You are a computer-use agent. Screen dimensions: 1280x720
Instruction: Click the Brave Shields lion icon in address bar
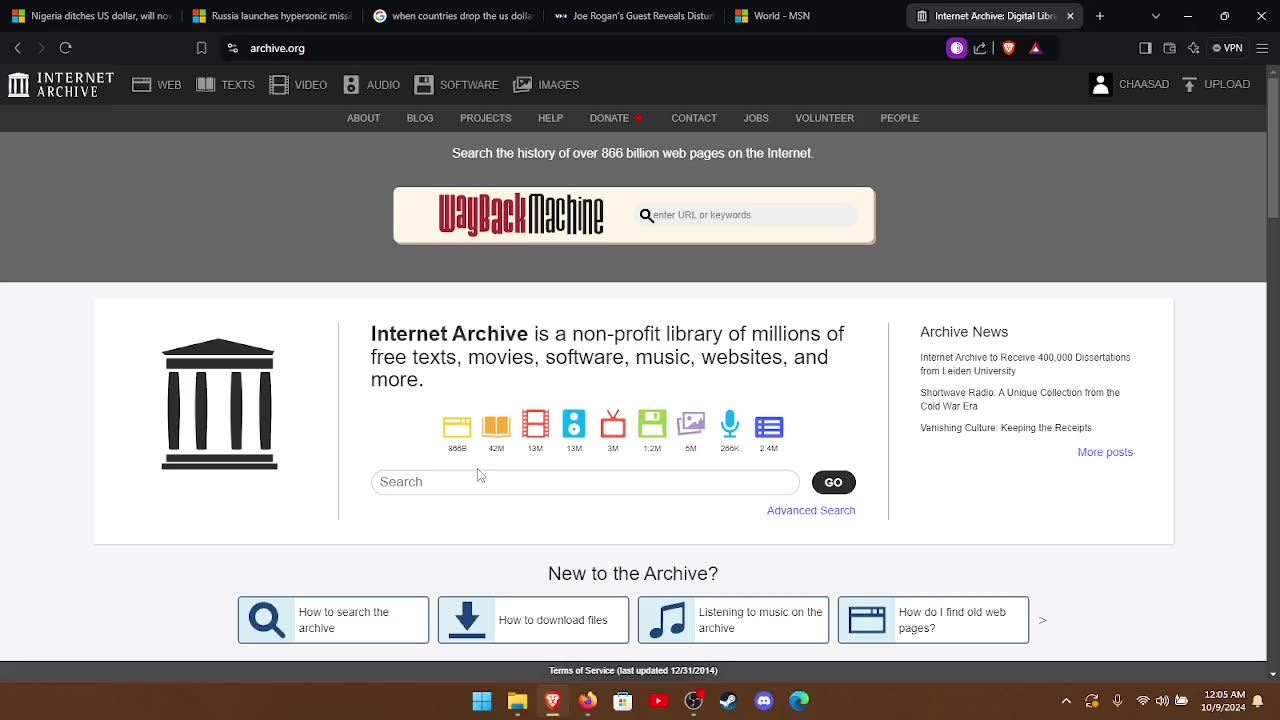(1008, 48)
